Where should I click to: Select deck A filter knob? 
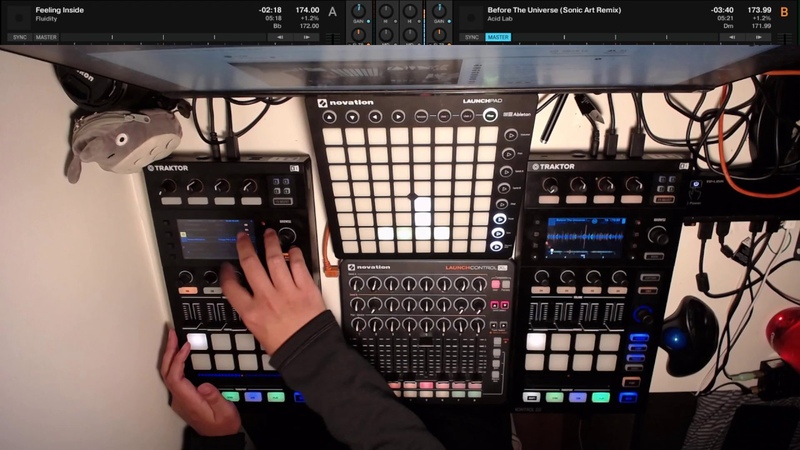pyautogui.click(x=358, y=35)
